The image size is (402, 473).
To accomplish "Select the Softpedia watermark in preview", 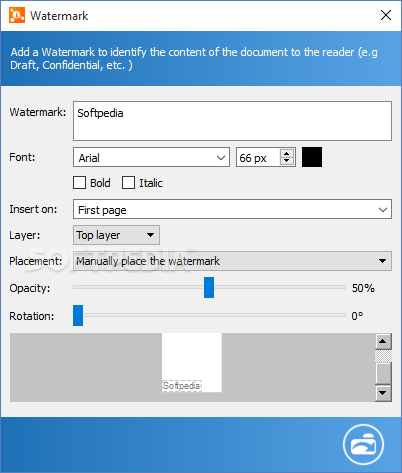I will [x=182, y=386].
